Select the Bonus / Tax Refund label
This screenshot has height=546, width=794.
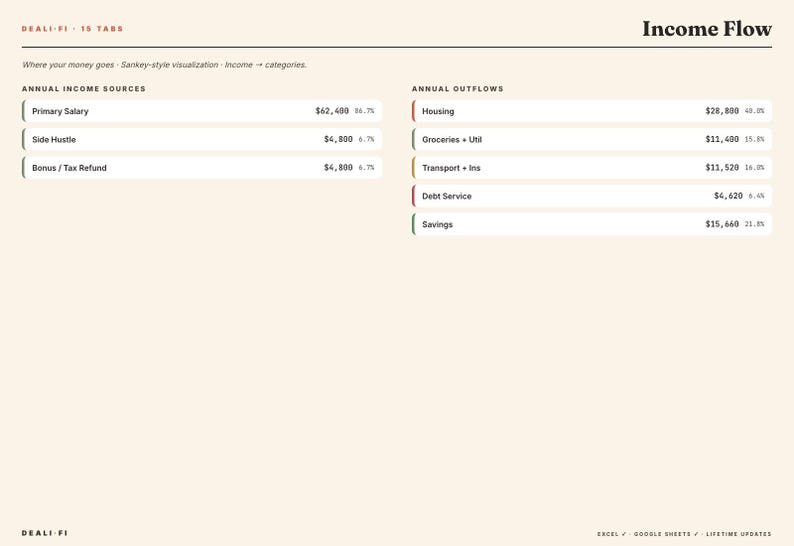click(x=69, y=168)
